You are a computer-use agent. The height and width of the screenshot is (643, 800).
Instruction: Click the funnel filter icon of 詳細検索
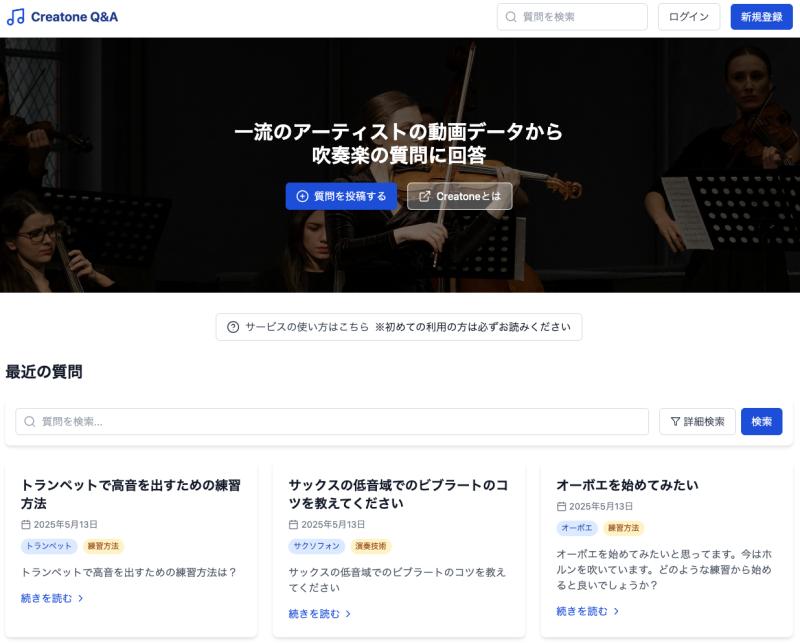675,422
